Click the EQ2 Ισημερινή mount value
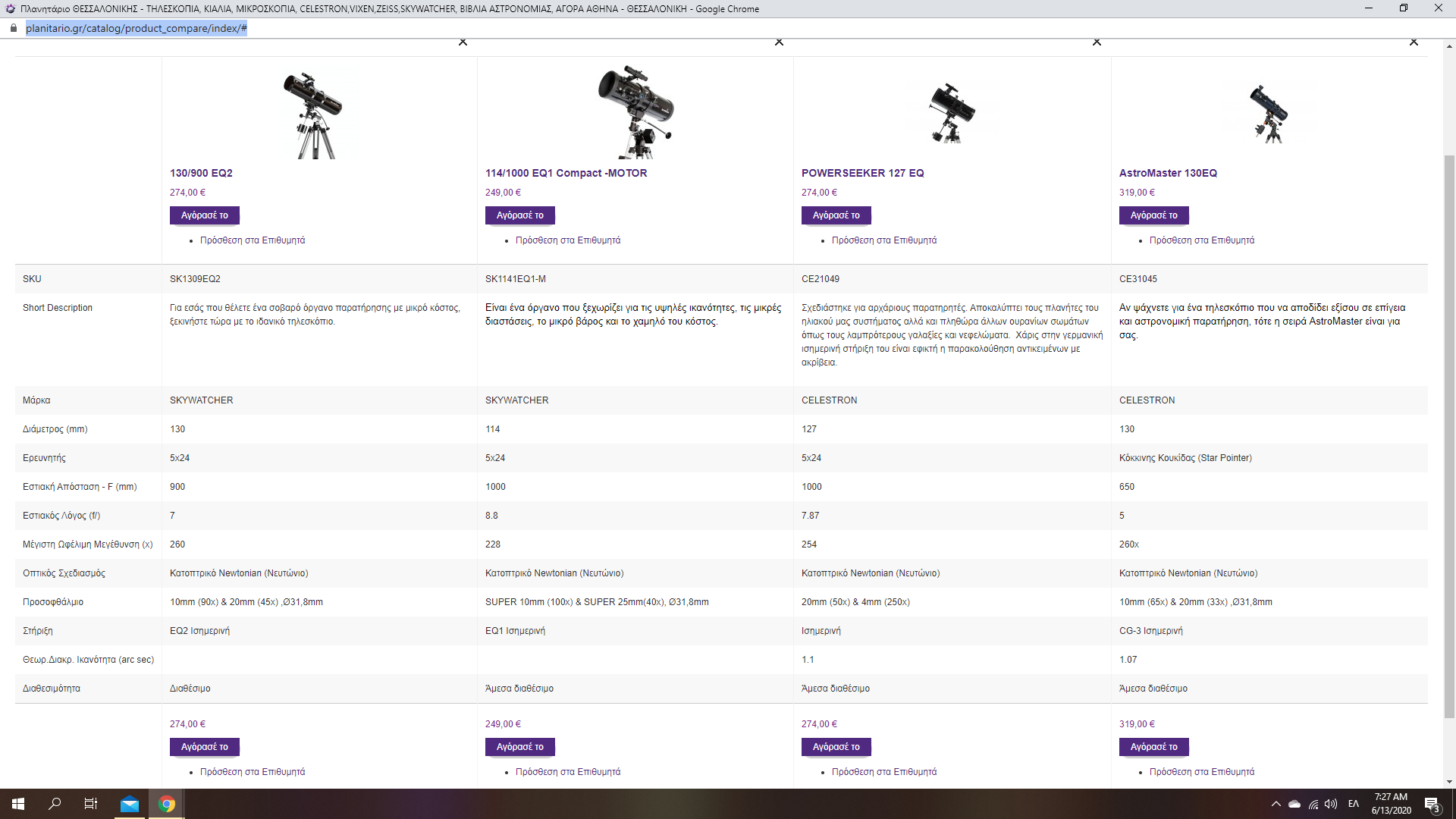The image size is (1456, 819). [x=199, y=631]
